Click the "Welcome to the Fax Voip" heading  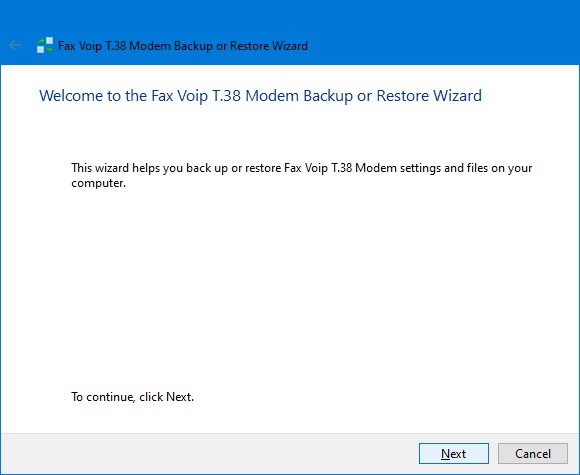tap(260, 96)
